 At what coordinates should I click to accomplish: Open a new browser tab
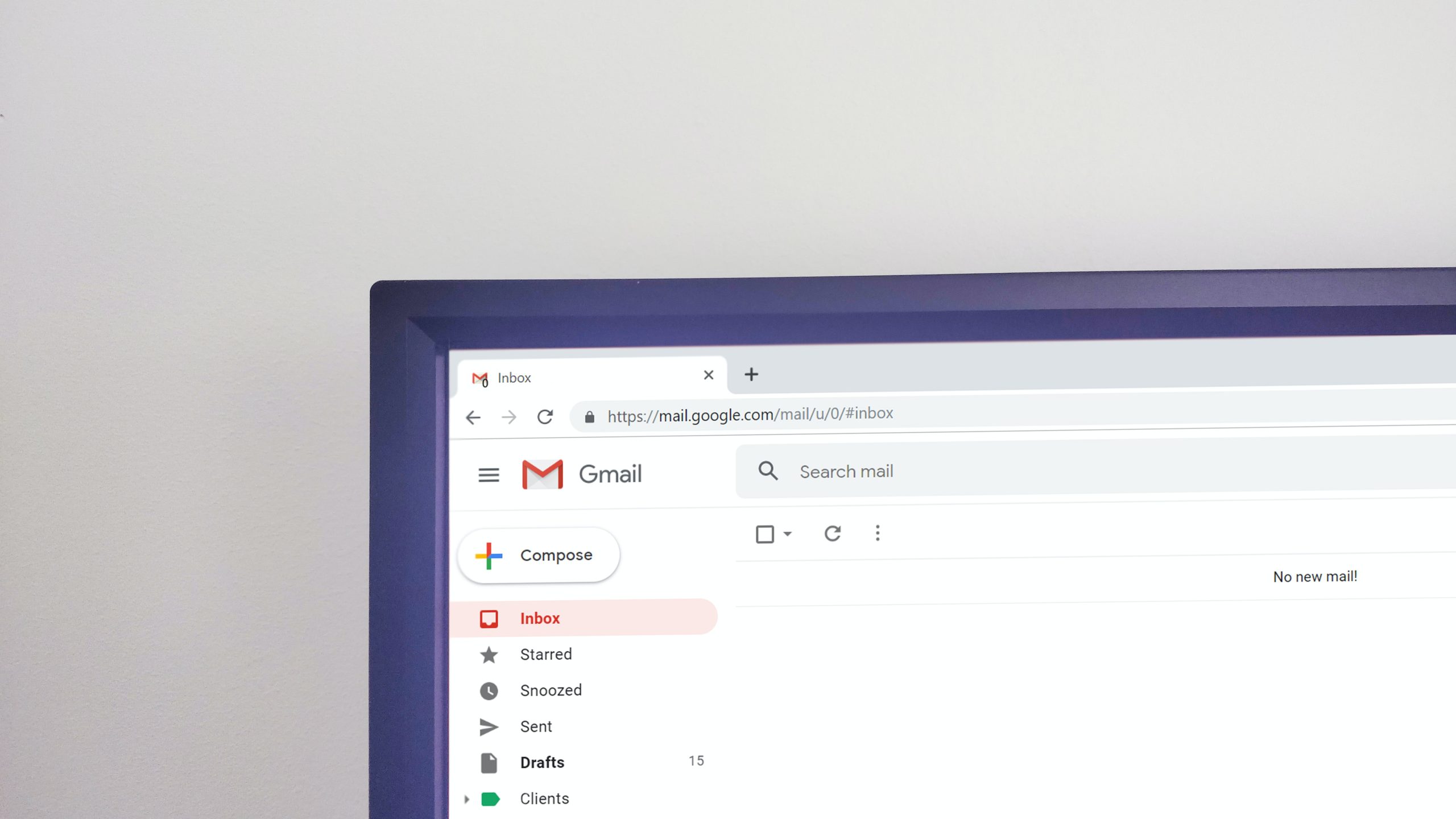click(751, 375)
